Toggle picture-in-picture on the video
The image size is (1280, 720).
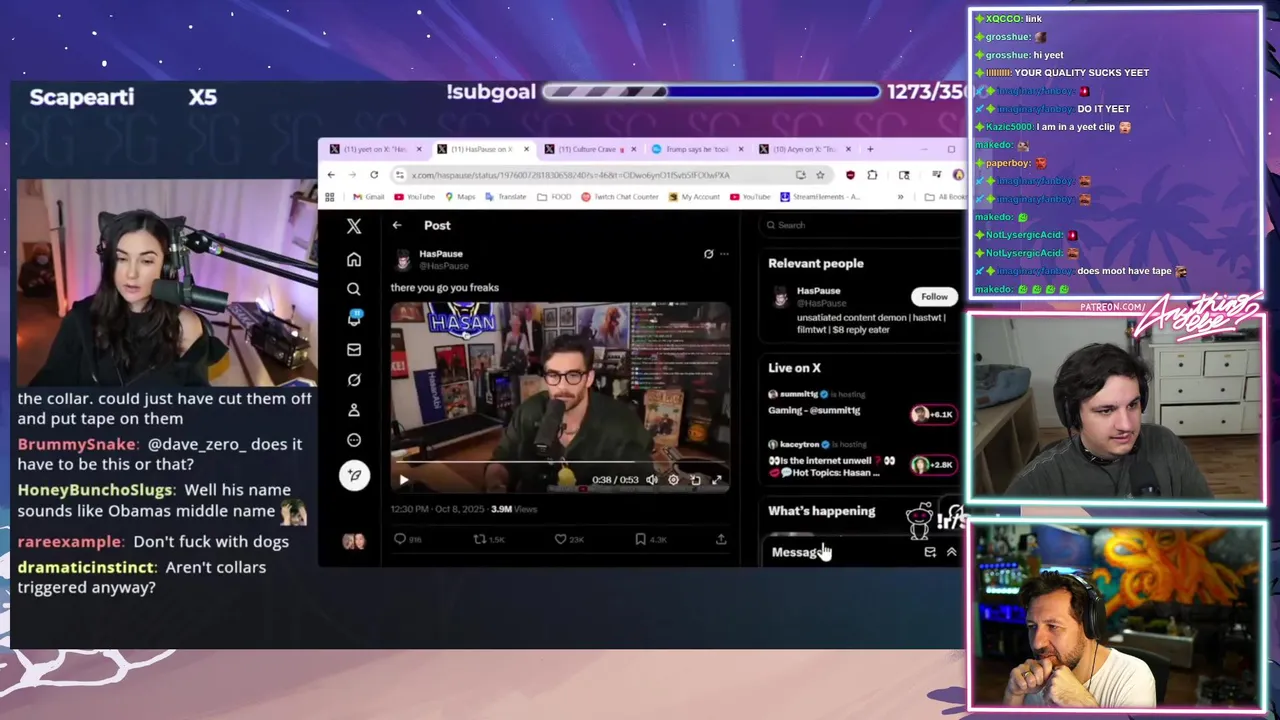[x=696, y=480]
